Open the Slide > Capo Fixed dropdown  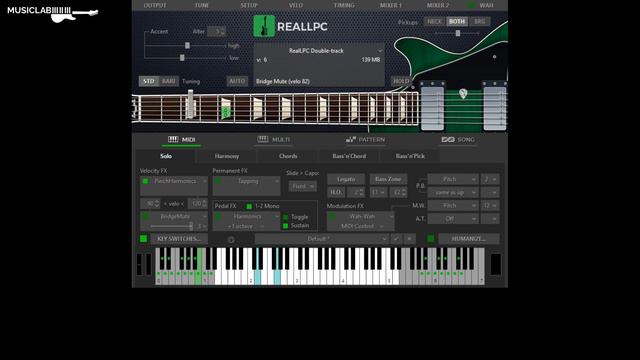[x=302, y=186]
